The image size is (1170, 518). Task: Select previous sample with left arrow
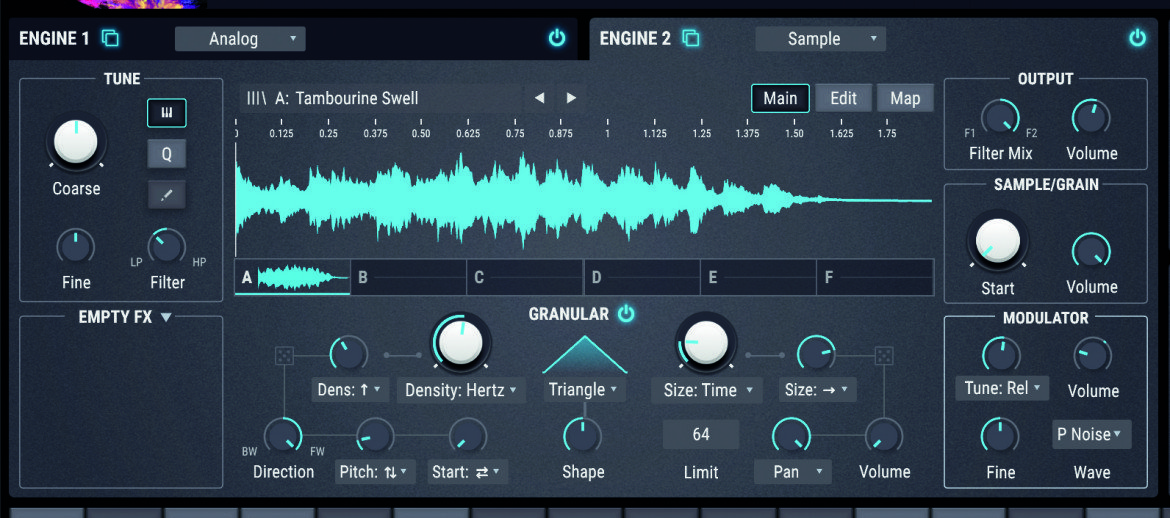click(539, 98)
